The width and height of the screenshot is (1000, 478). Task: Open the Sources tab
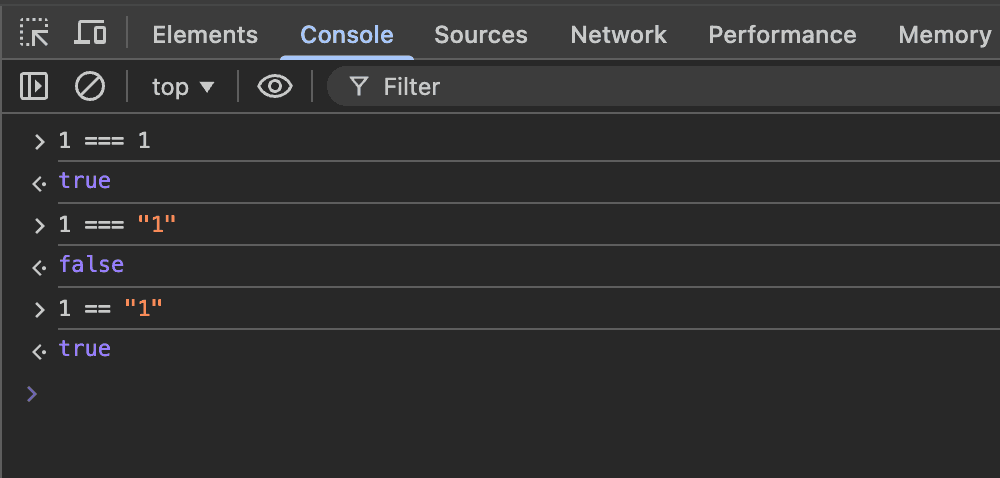480,35
